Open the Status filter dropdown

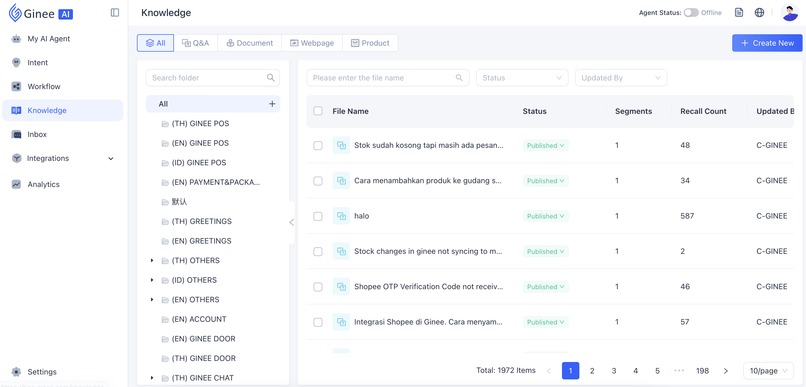click(522, 78)
